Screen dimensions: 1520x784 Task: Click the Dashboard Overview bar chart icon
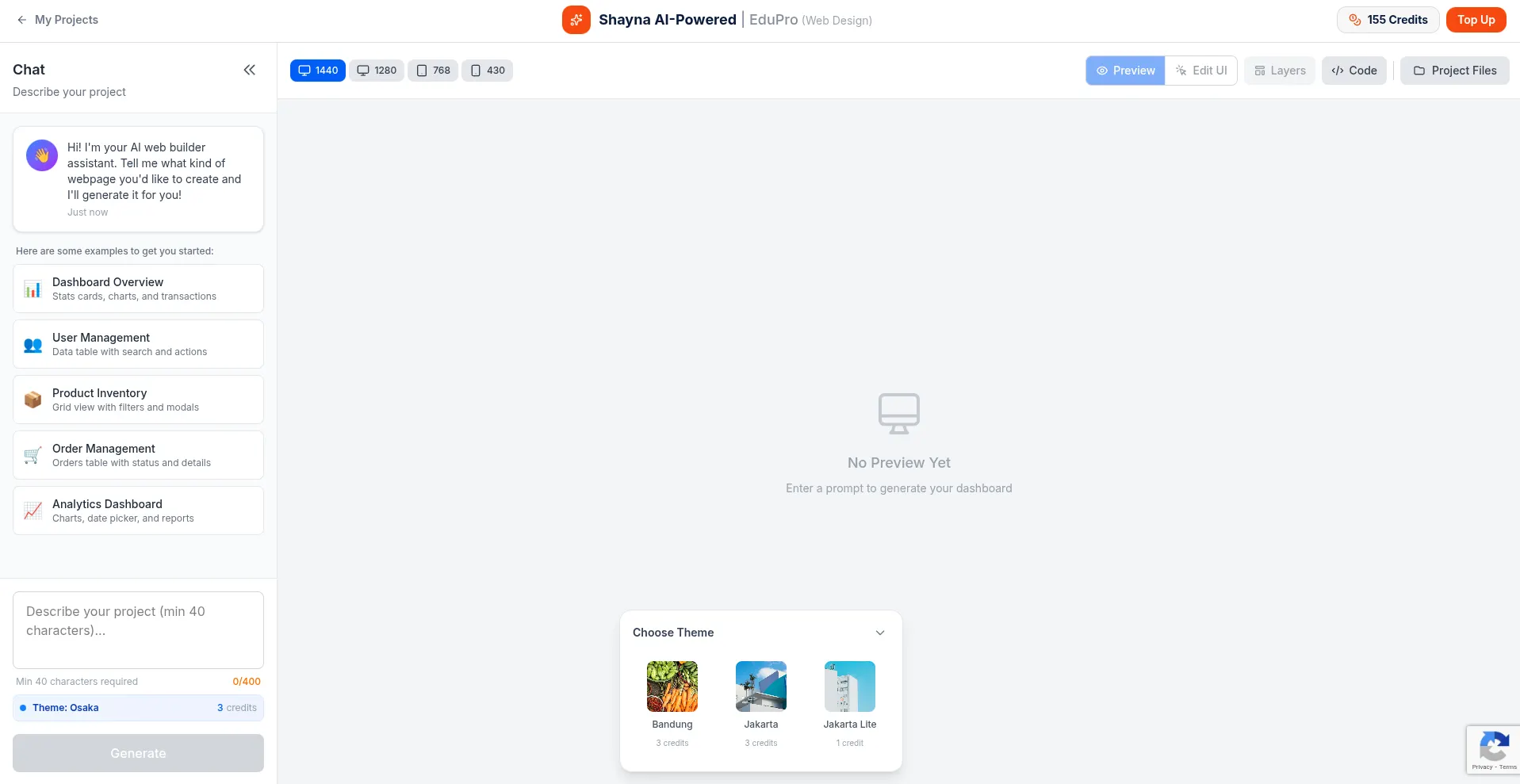point(33,289)
